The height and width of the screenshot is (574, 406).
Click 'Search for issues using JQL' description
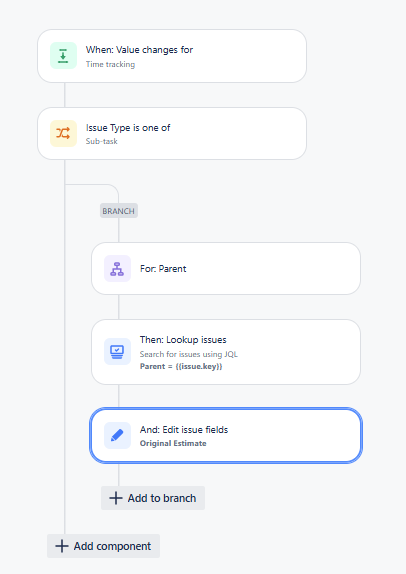point(189,354)
